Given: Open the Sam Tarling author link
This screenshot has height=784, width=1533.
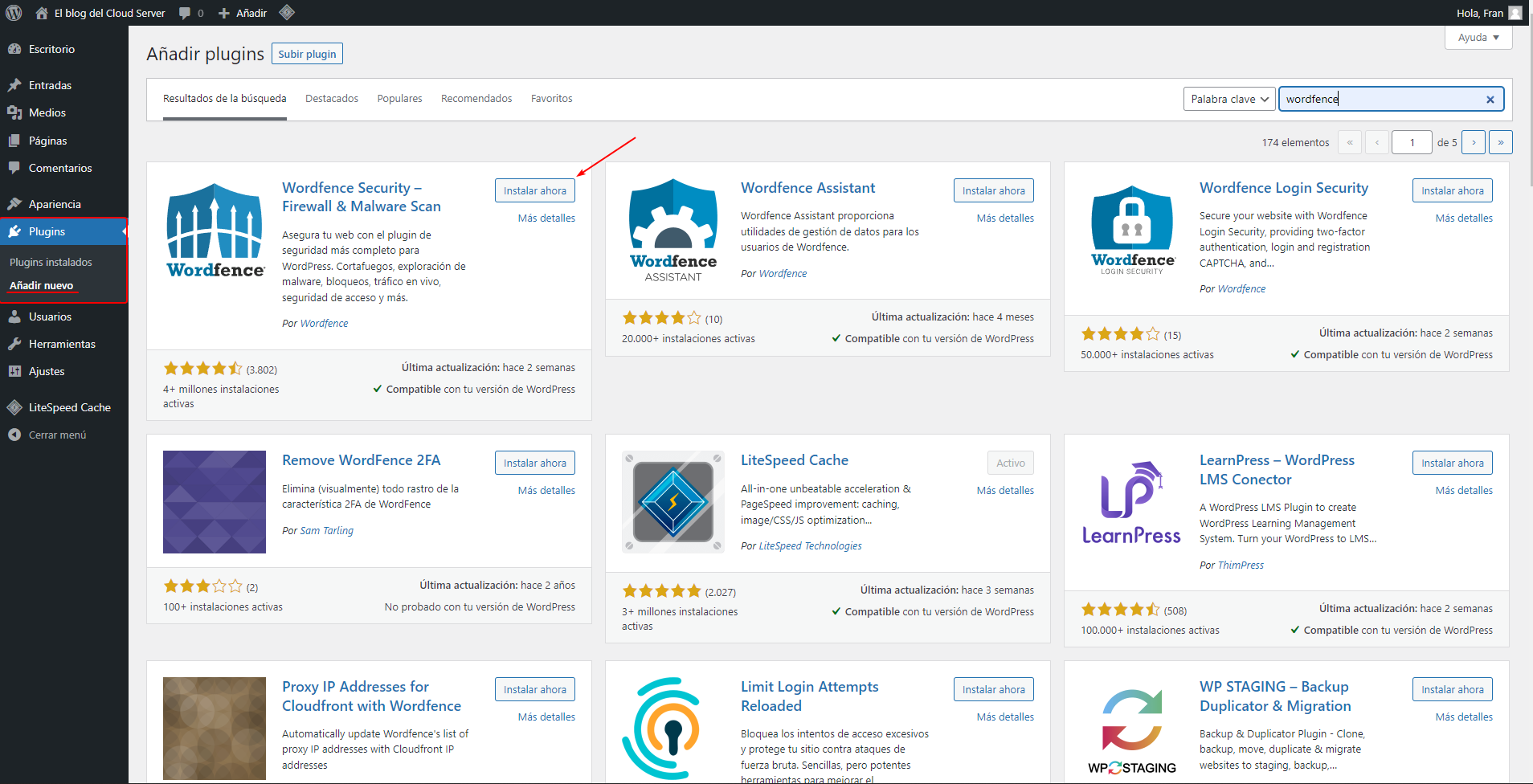Looking at the screenshot, I should pyautogui.click(x=326, y=530).
